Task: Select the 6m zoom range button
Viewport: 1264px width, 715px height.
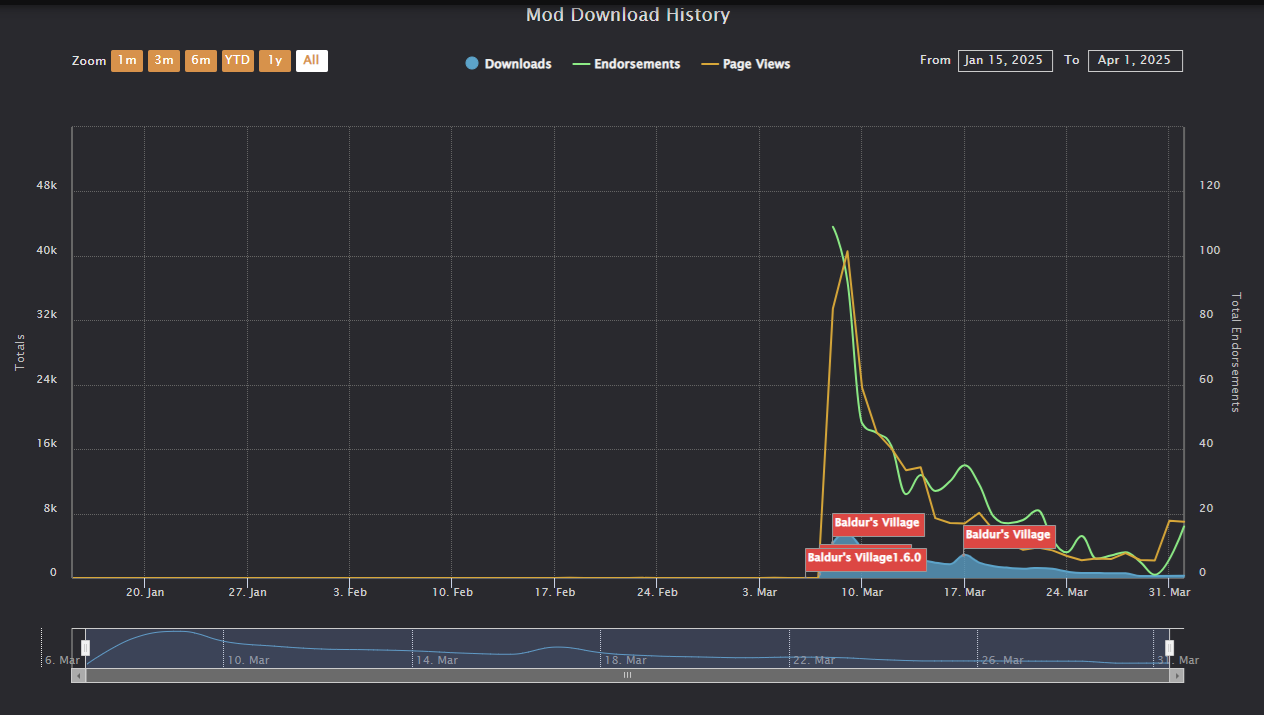Action: pos(201,61)
